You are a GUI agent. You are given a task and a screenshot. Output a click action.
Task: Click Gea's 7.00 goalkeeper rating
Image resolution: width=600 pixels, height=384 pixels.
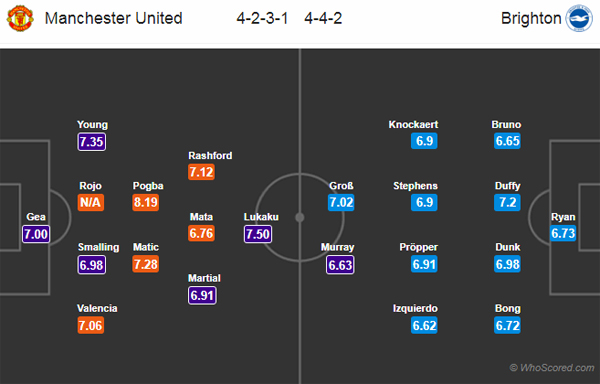click(36, 234)
